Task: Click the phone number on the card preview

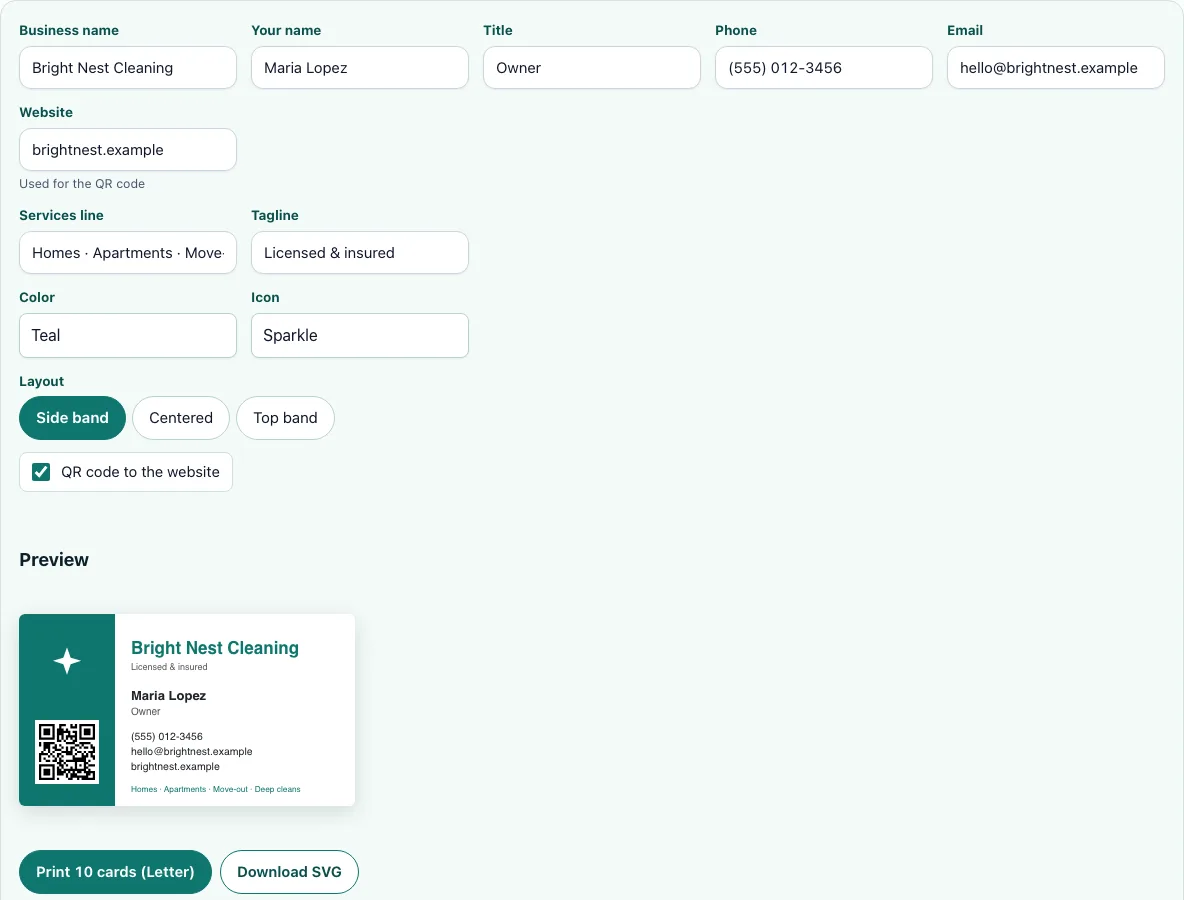Action: (x=167, y=736)
